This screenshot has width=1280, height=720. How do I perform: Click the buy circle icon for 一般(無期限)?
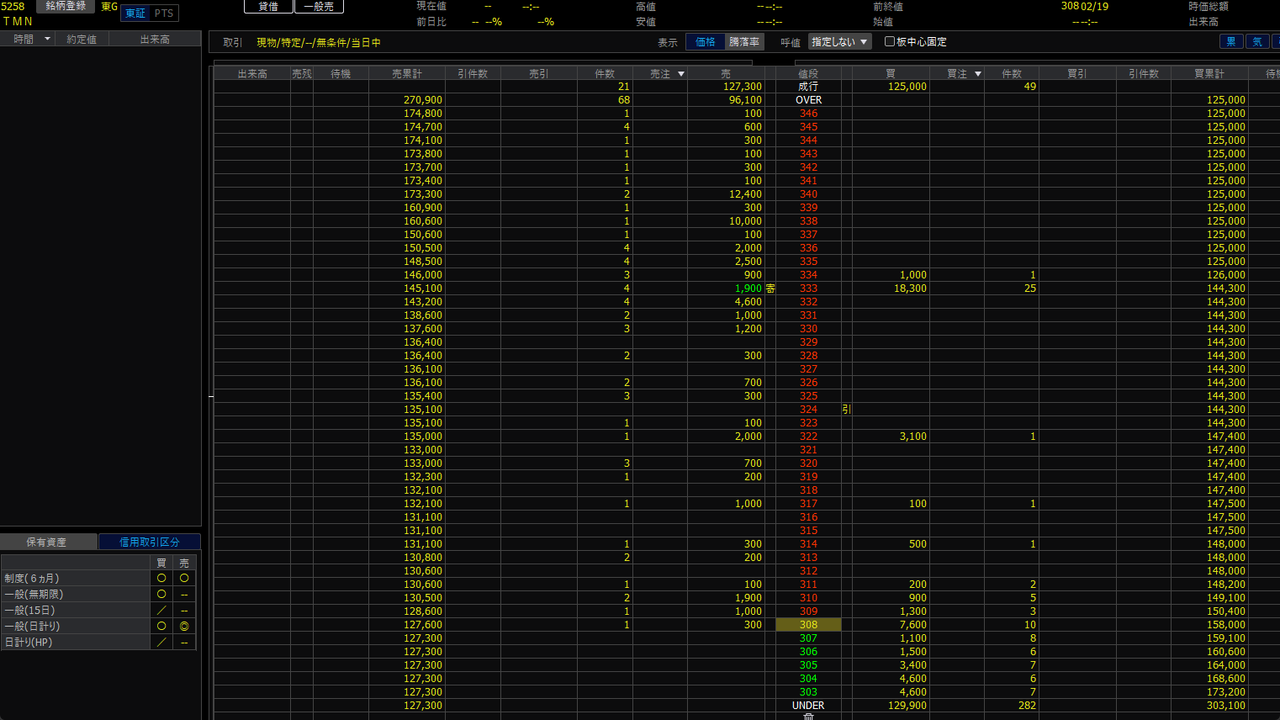coord(161,594)
